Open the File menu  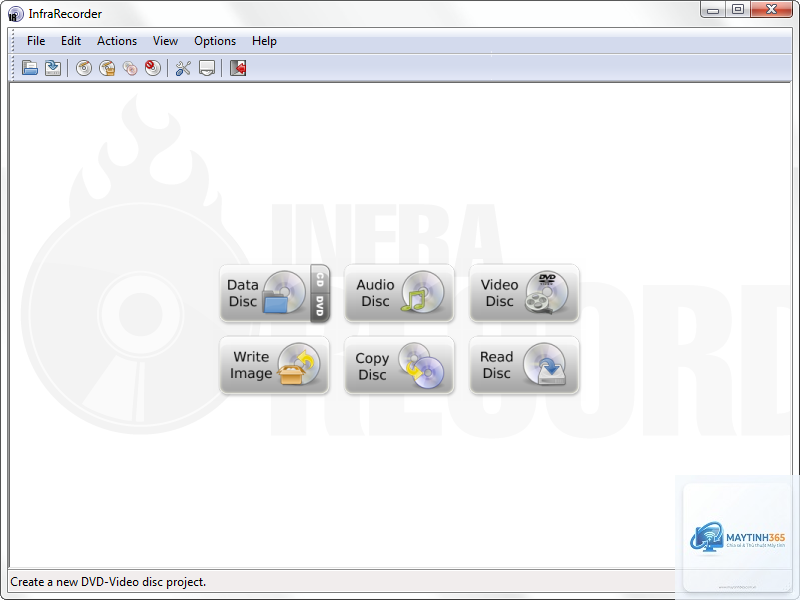[x=36, y=41]
